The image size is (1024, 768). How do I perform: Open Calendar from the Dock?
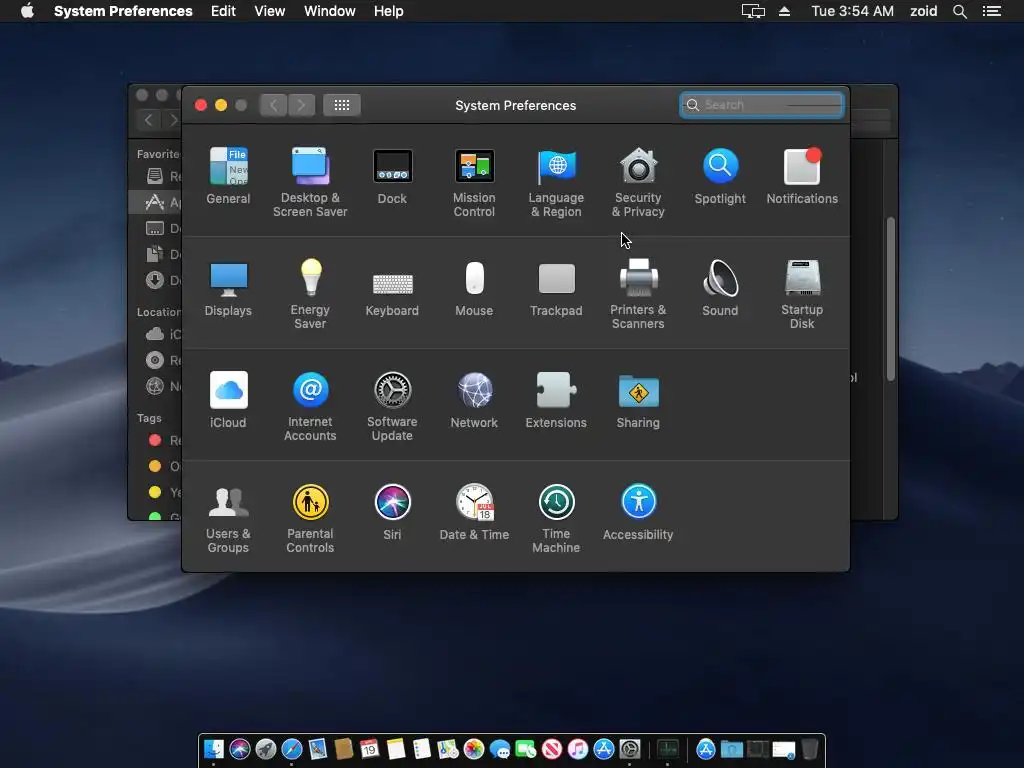370,749
